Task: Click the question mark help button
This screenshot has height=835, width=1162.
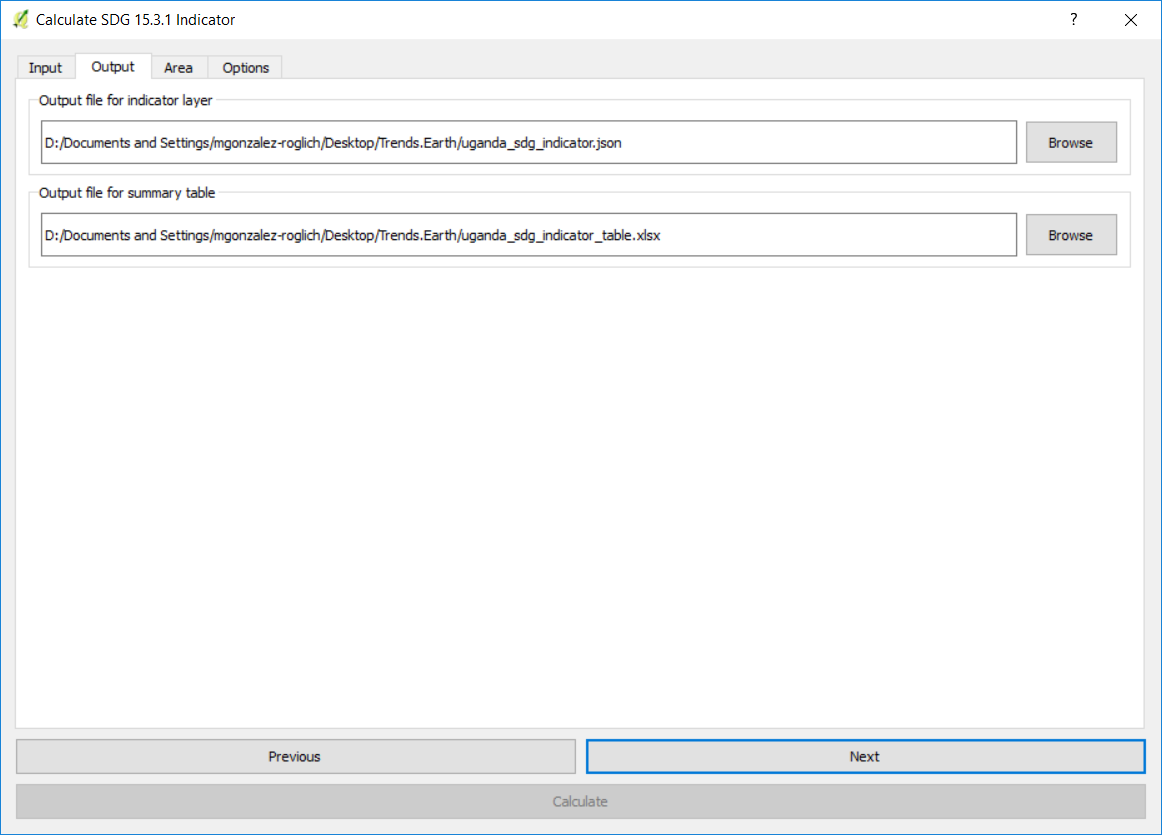Action: point(1073,19)
